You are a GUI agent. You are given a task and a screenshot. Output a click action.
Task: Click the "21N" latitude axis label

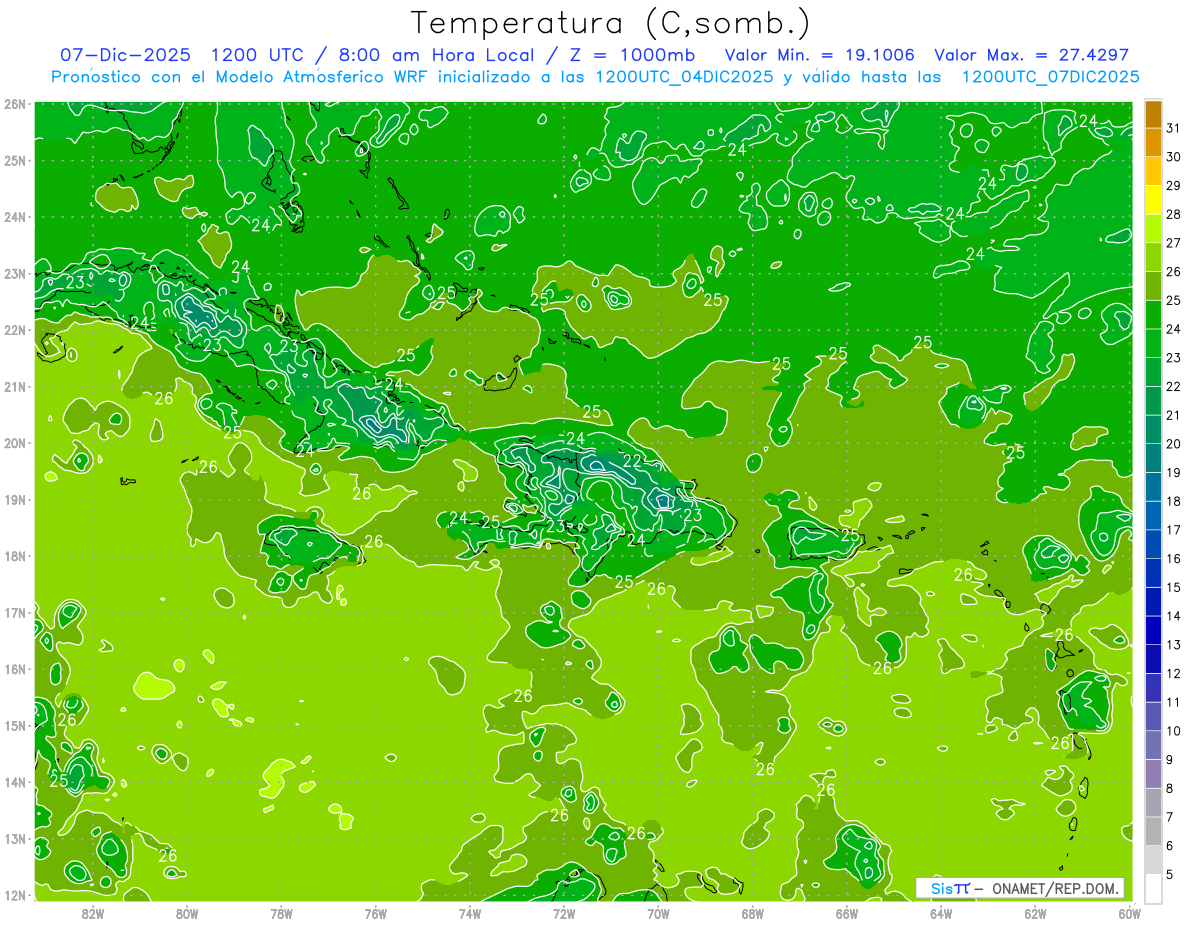tap(15, 386)
